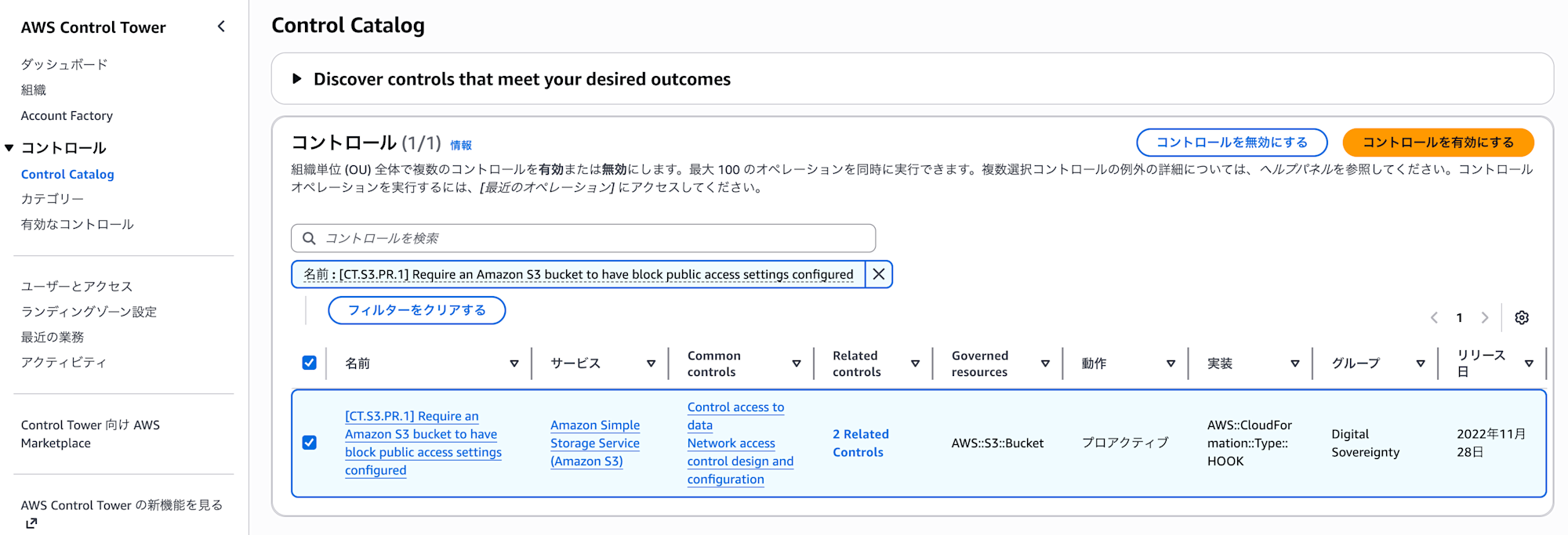Sort by the 名前 column arrow
The image size is (1568, 535).
[x=514, y=363]
